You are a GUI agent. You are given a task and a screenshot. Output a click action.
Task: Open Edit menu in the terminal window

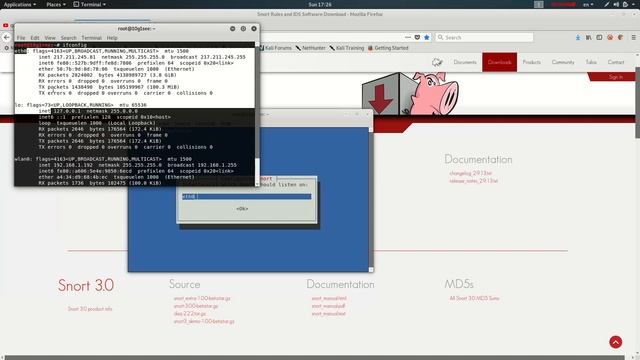(x=35, y=38)
